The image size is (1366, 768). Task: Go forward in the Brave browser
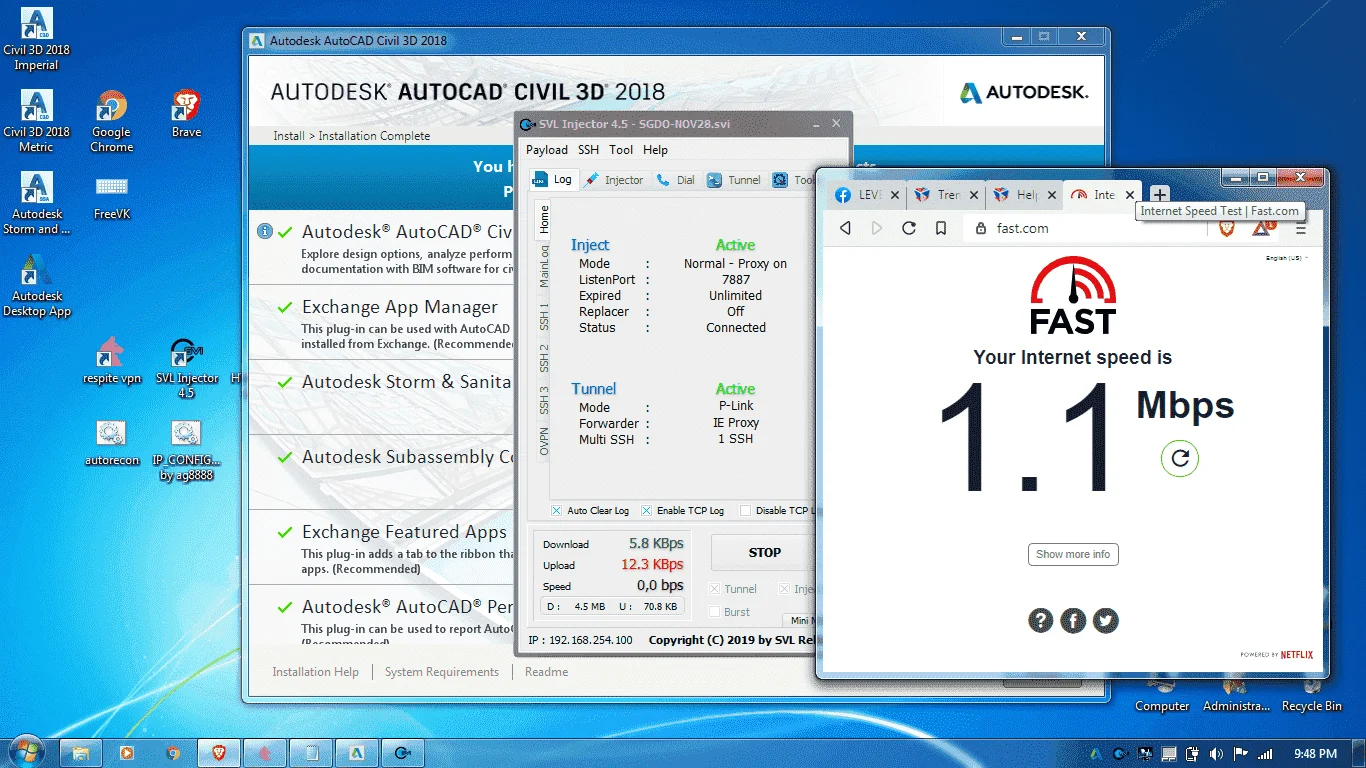pos(877,228)
